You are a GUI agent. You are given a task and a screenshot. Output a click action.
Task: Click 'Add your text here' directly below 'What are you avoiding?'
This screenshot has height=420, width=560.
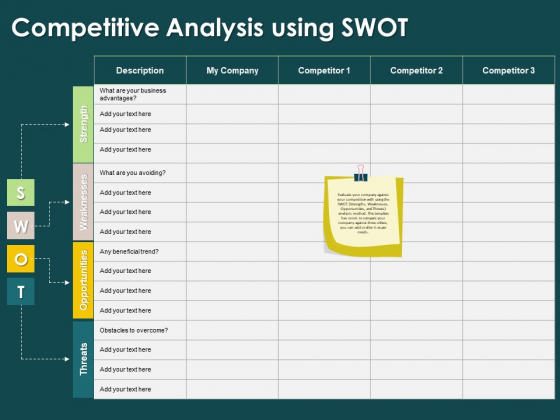click(x=125, y=192)
